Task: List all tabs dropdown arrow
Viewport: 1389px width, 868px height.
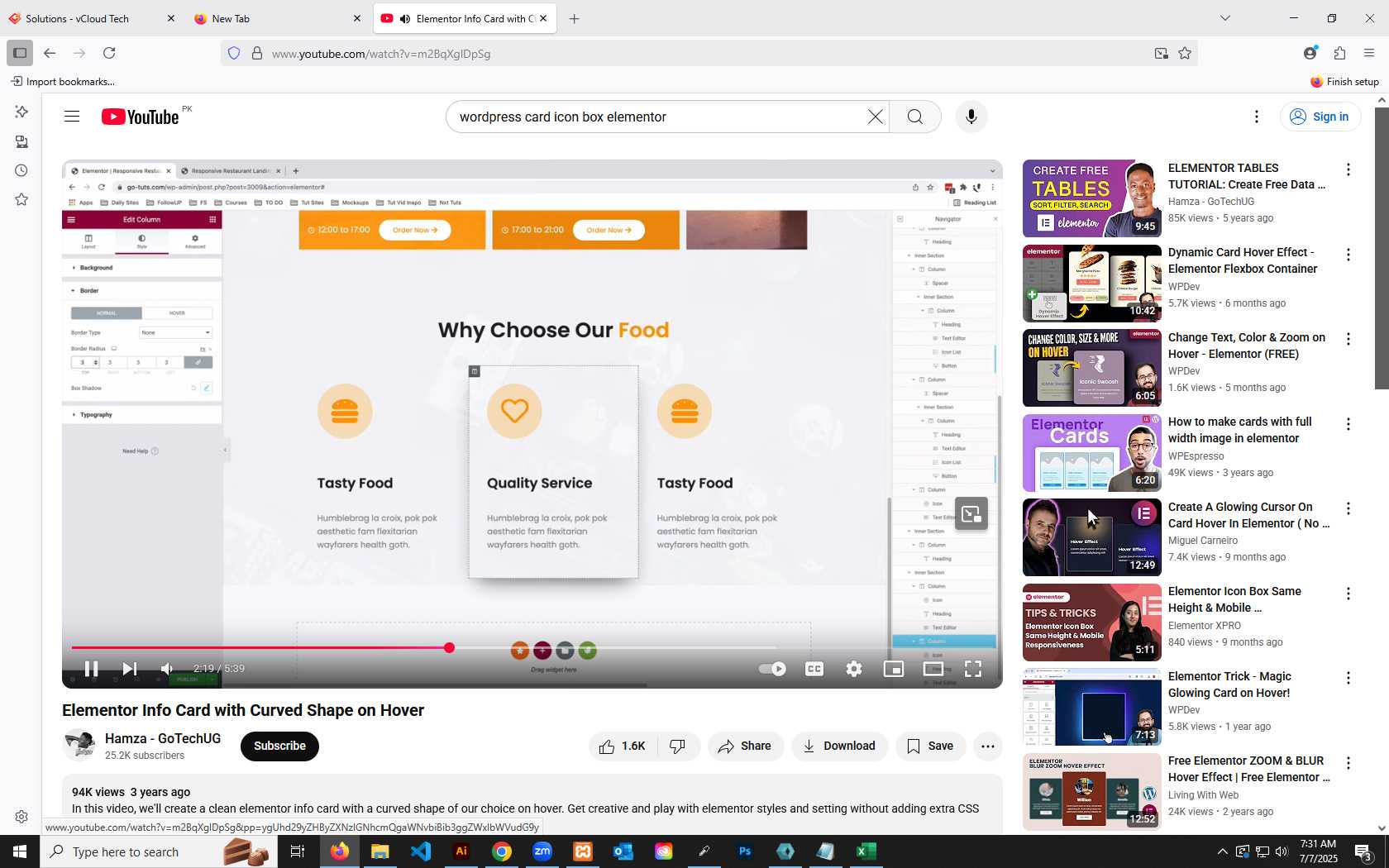Action: point(1225,18)
